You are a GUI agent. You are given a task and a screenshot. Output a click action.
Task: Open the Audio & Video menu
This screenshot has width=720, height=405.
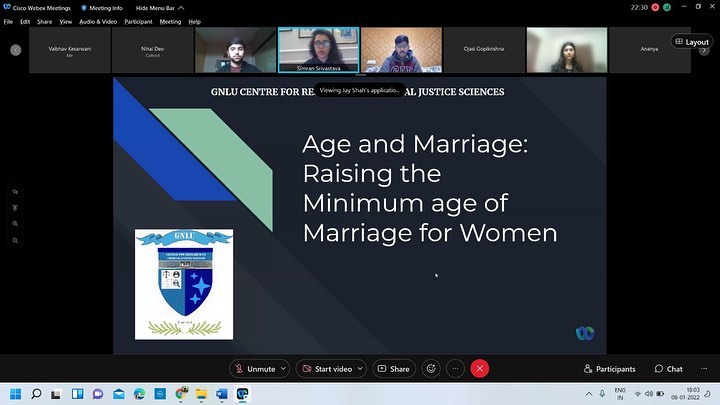tap(100, 21)
